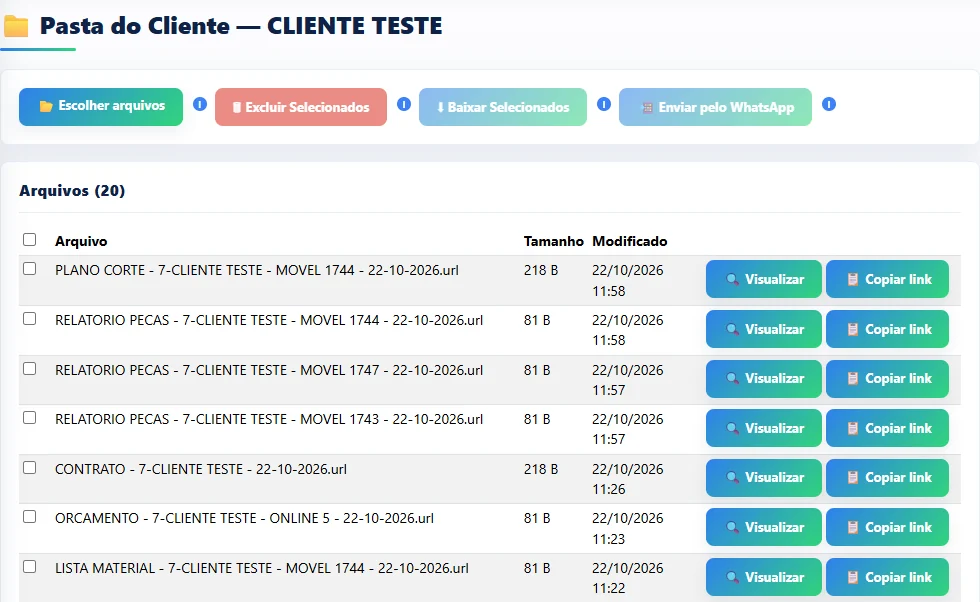Click the Excluir Selecionados button
The width and height of the screenshot is (980, 602).
[x=301, y=107]
